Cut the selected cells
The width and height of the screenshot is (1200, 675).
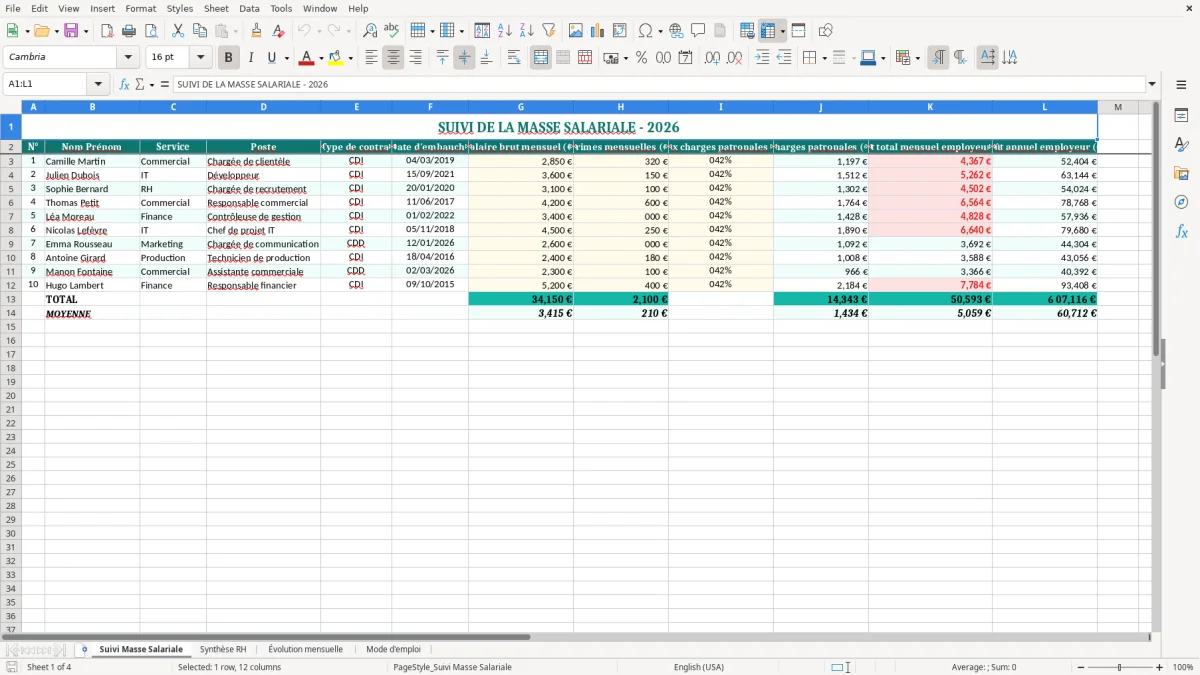coord(177,31)
